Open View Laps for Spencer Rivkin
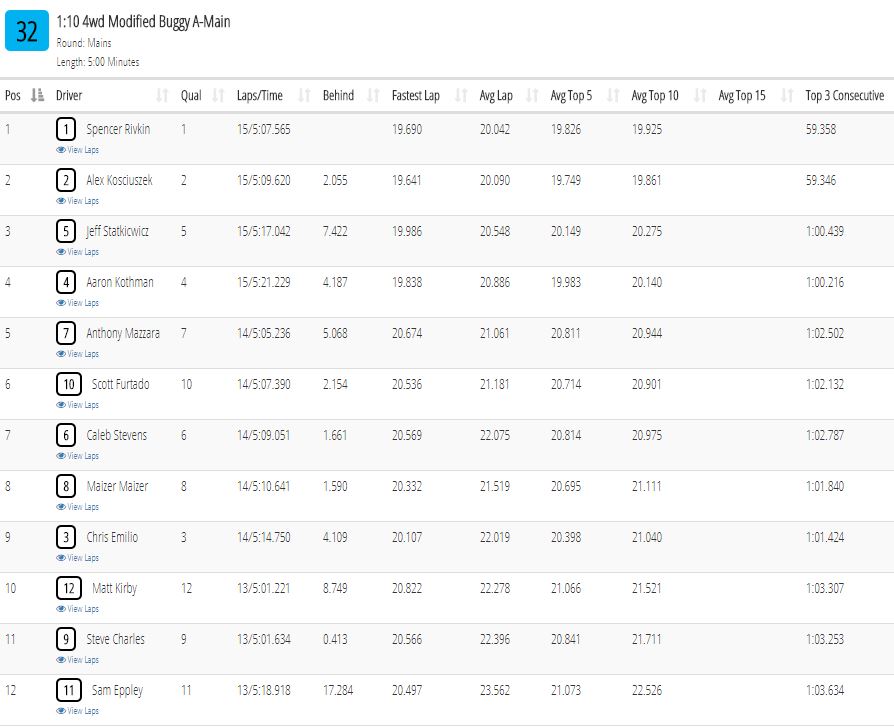The height and width of the screenshot is (727, 894). 78,150
